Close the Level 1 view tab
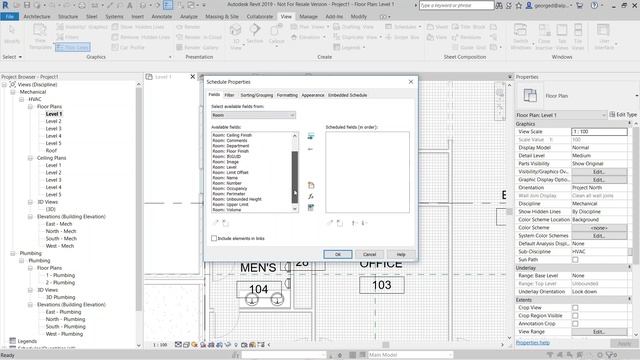Image resolution: width=640 pixels, height=360 pixels. coord(193,76)
